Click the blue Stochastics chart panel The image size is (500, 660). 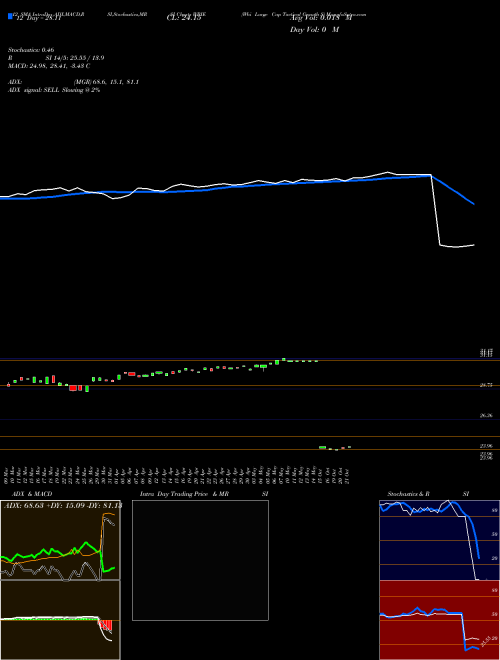coord(439,540)
